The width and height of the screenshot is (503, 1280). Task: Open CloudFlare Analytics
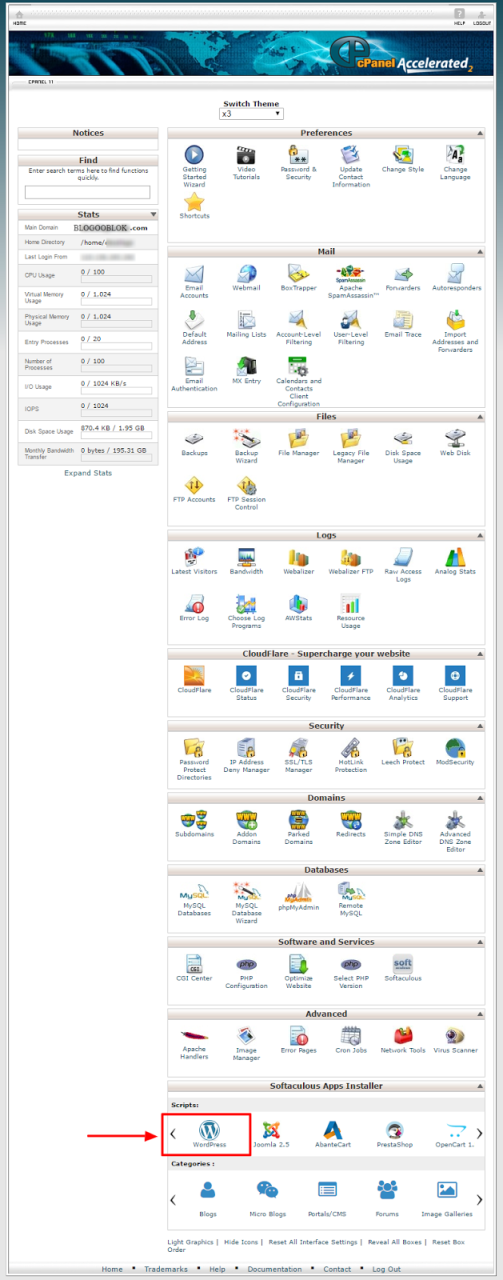402,675
